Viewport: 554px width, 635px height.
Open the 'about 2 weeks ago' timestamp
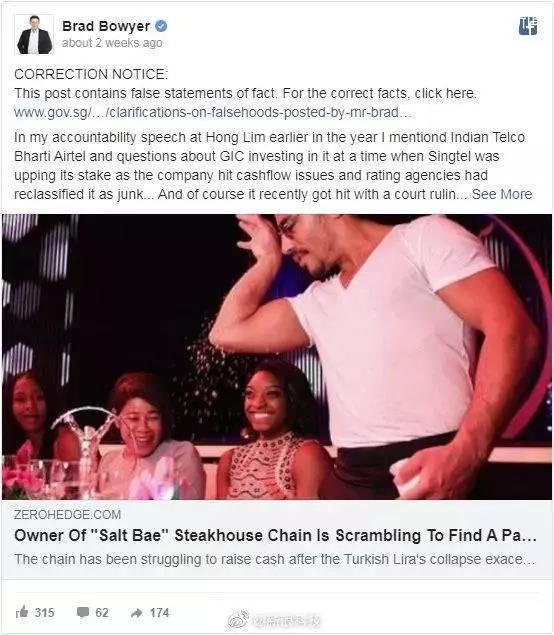(112, 43)
